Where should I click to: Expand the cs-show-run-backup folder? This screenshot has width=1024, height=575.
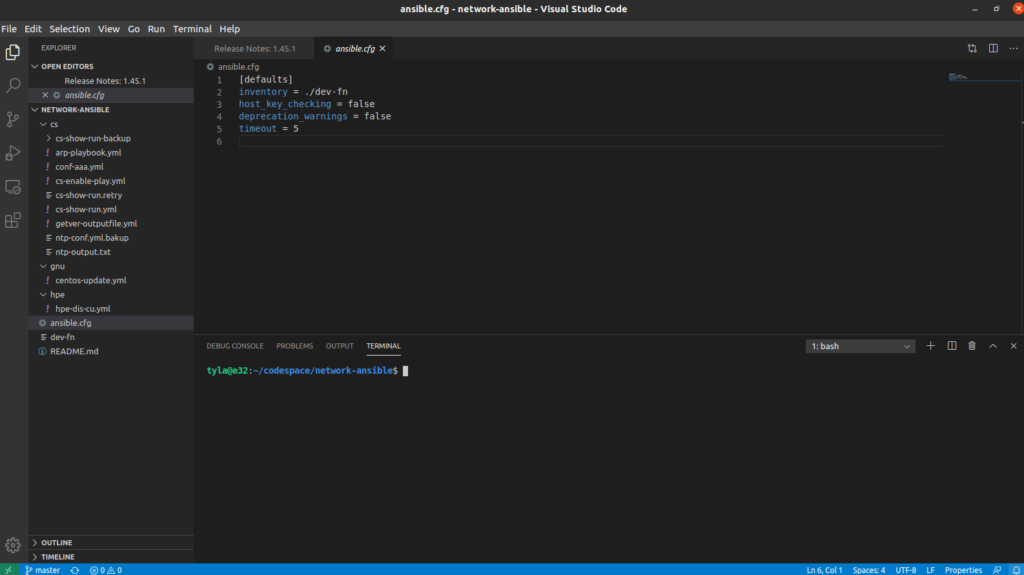tap(92, 138)
